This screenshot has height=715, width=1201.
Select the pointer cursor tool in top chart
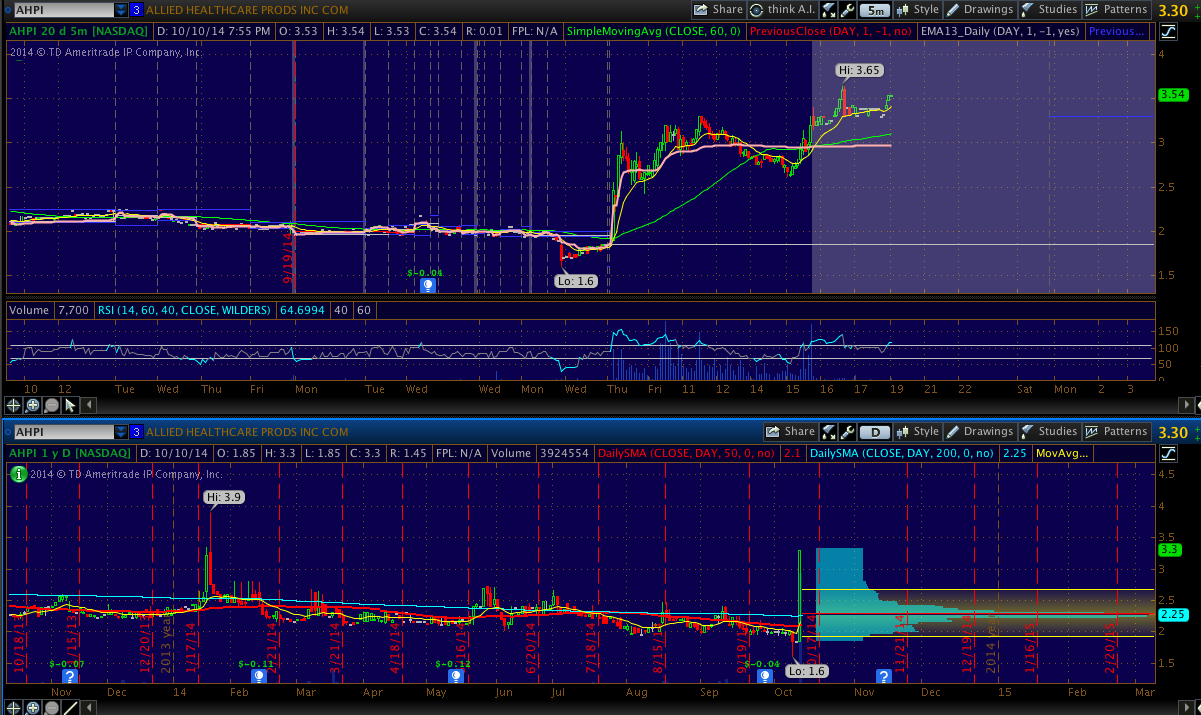(69, 405)
